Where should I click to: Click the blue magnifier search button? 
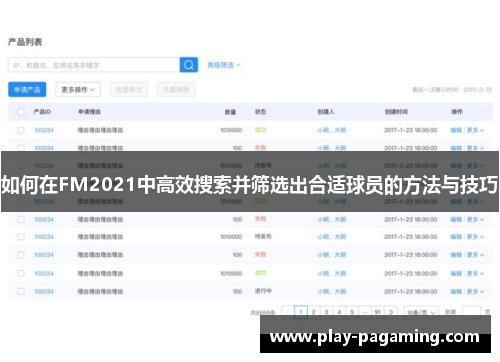tap(189, 65)
